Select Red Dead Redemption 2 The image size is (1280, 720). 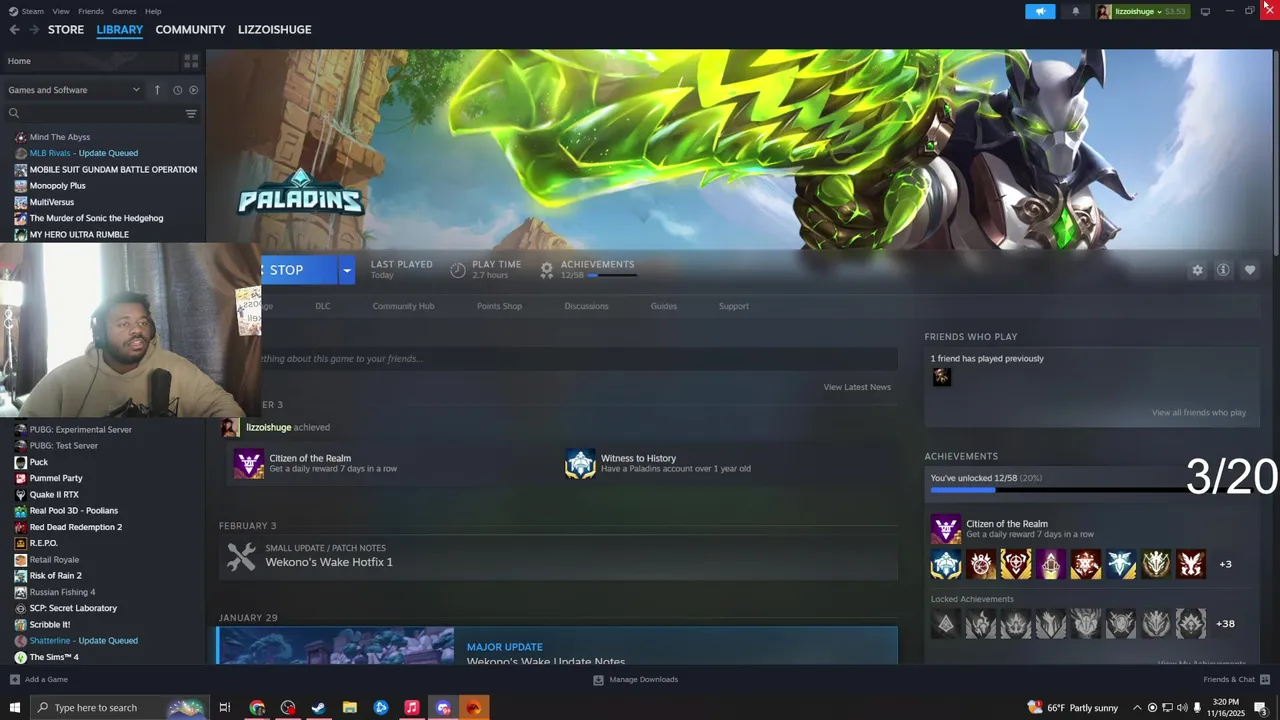(75, 527)
